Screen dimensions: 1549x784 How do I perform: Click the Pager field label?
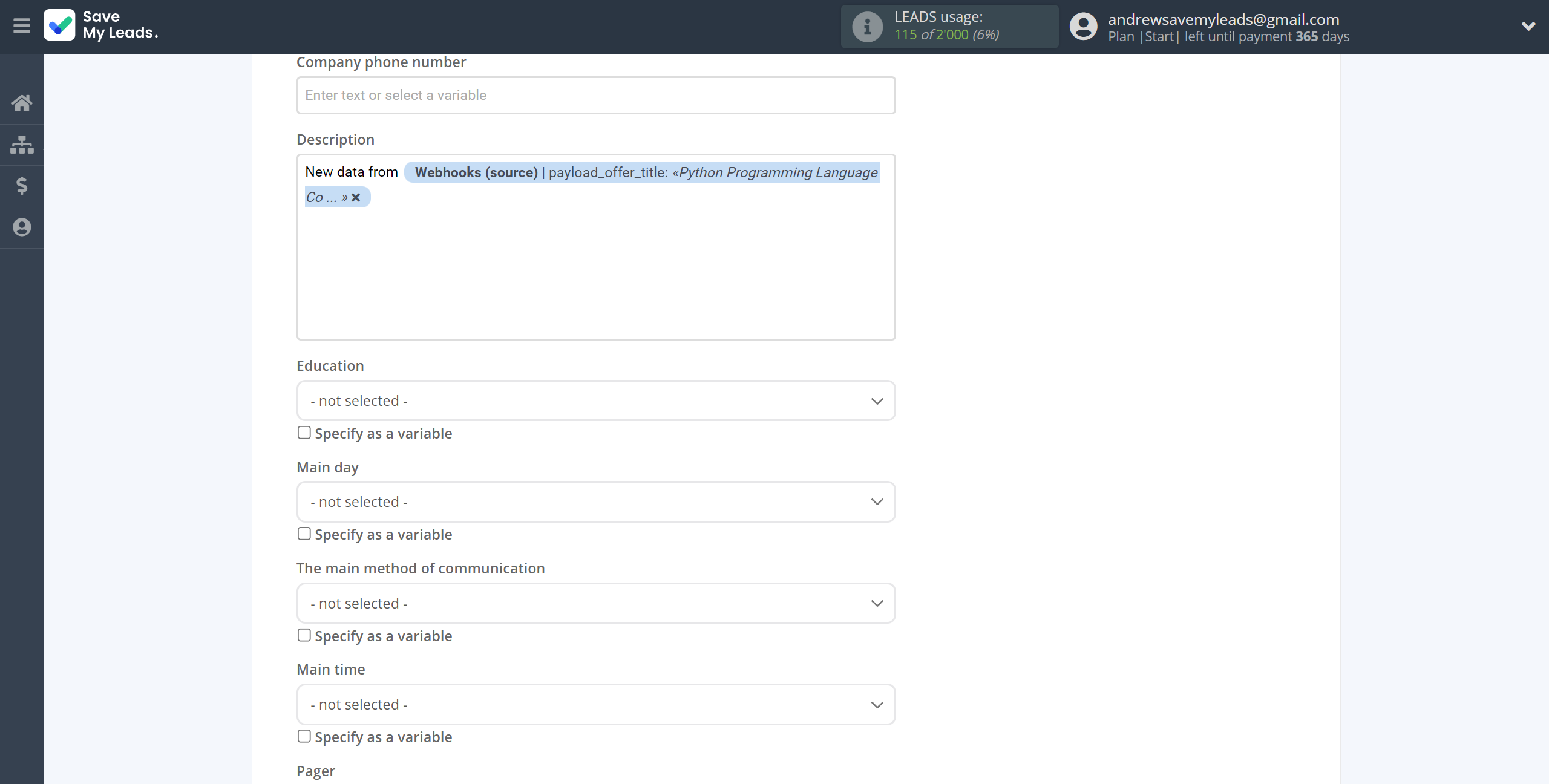316,771
